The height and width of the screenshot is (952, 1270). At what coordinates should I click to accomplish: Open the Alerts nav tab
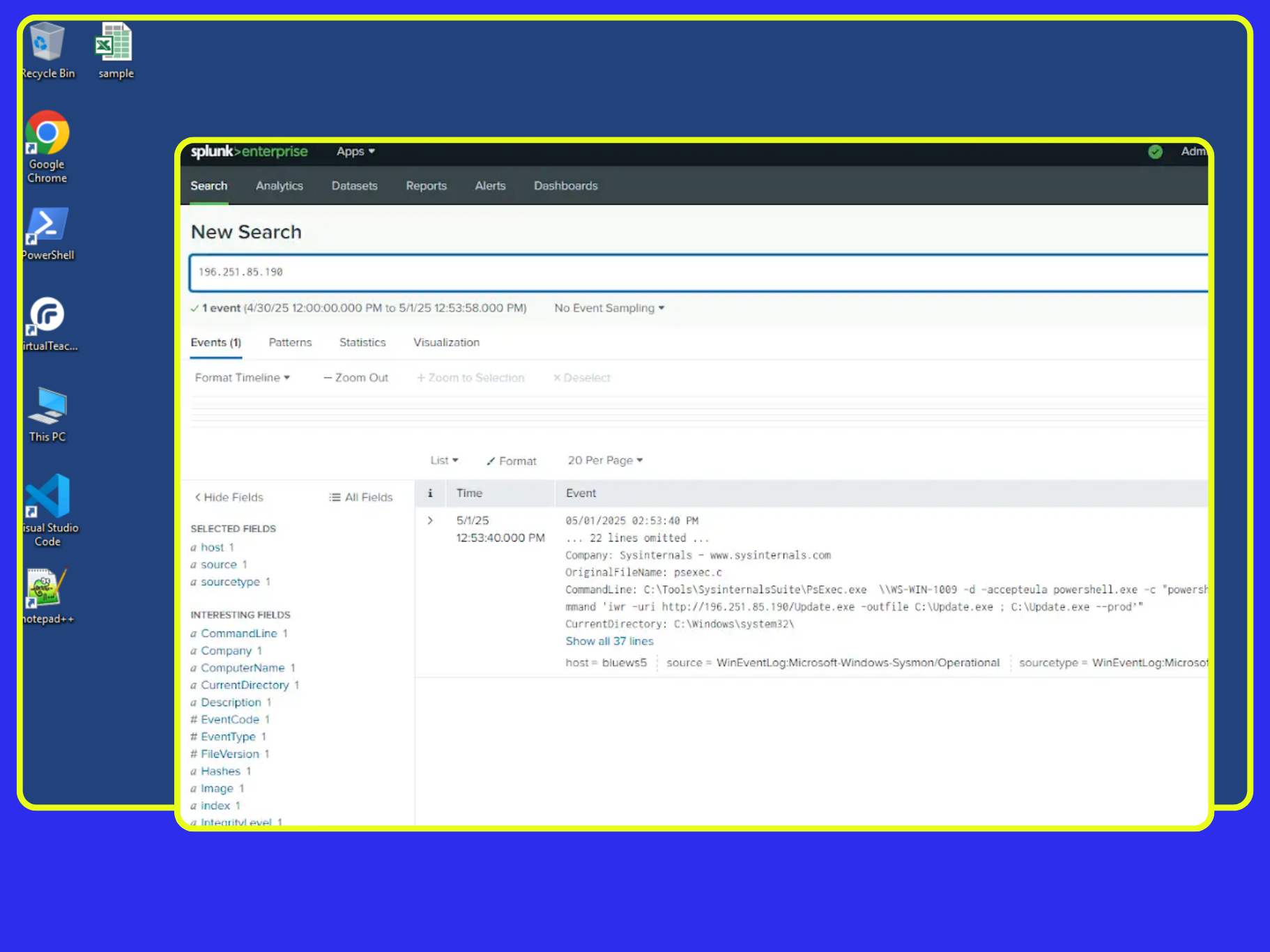coord(491,185)
